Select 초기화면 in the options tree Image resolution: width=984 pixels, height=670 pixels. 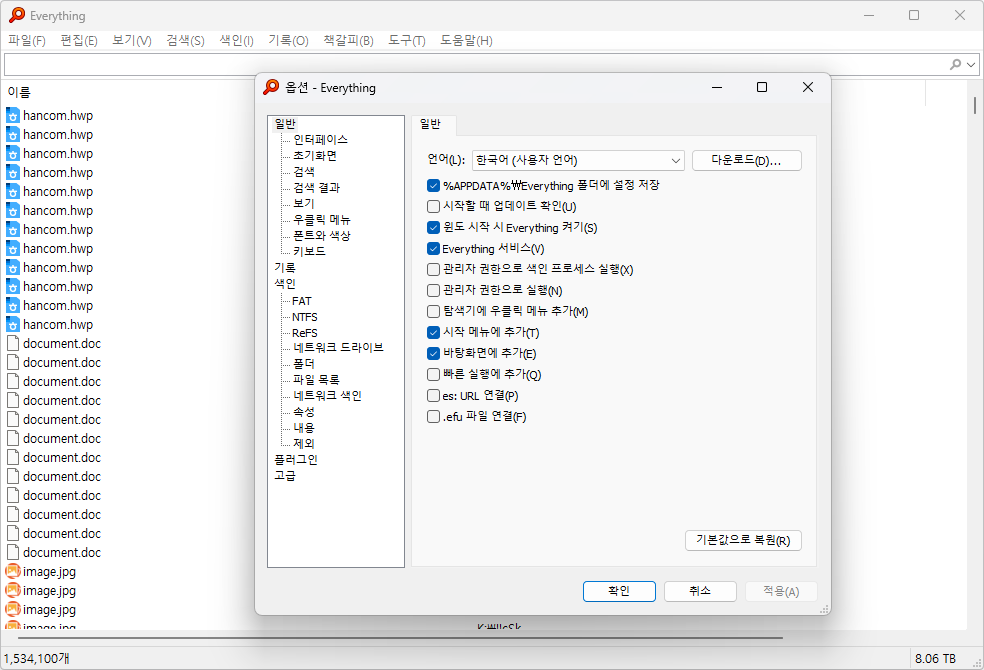click(x=315, y=156)
